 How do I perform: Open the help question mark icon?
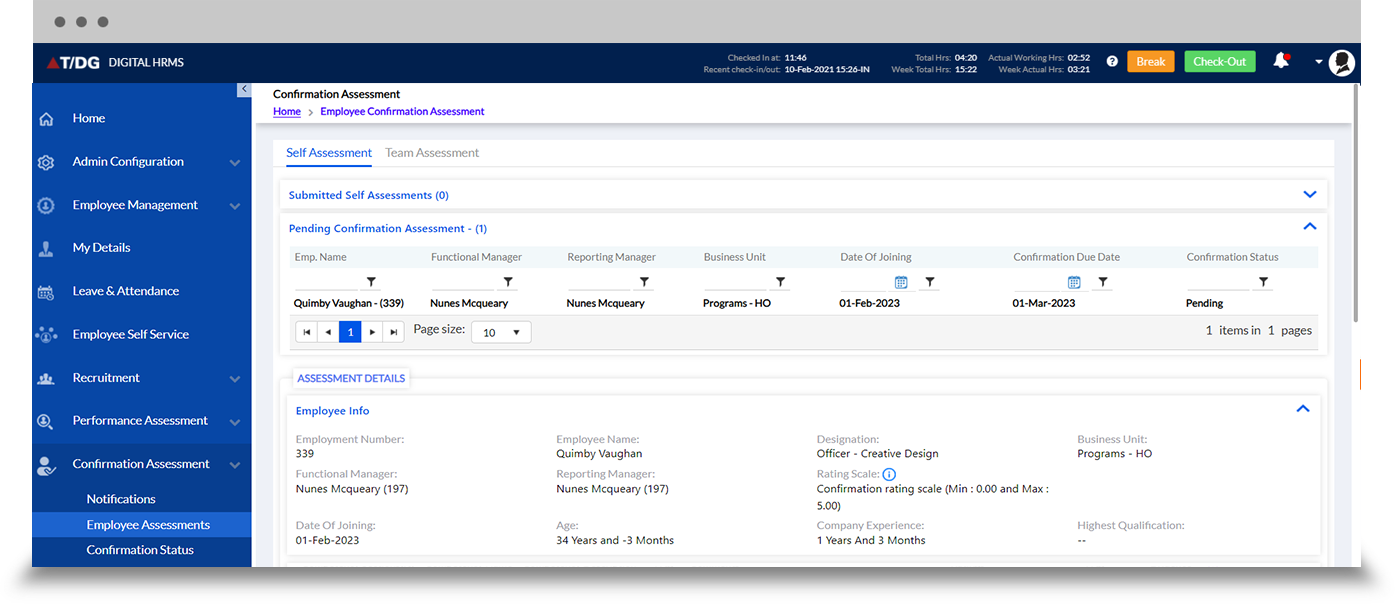[x=1112, y=62]
